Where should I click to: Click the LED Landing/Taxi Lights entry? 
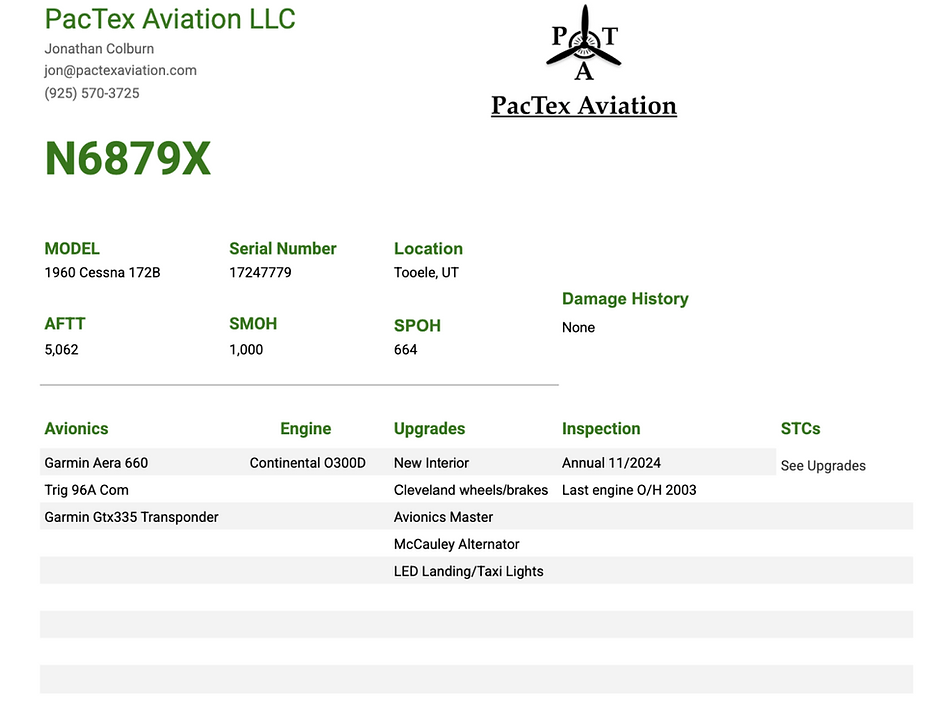tap(468, 571)
